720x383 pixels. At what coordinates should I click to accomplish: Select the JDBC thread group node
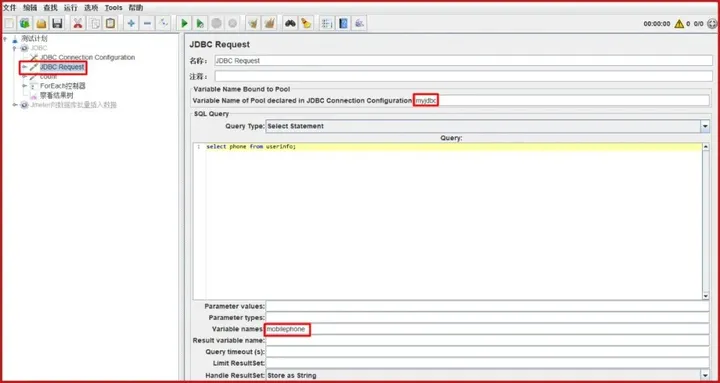click(39, 48)
